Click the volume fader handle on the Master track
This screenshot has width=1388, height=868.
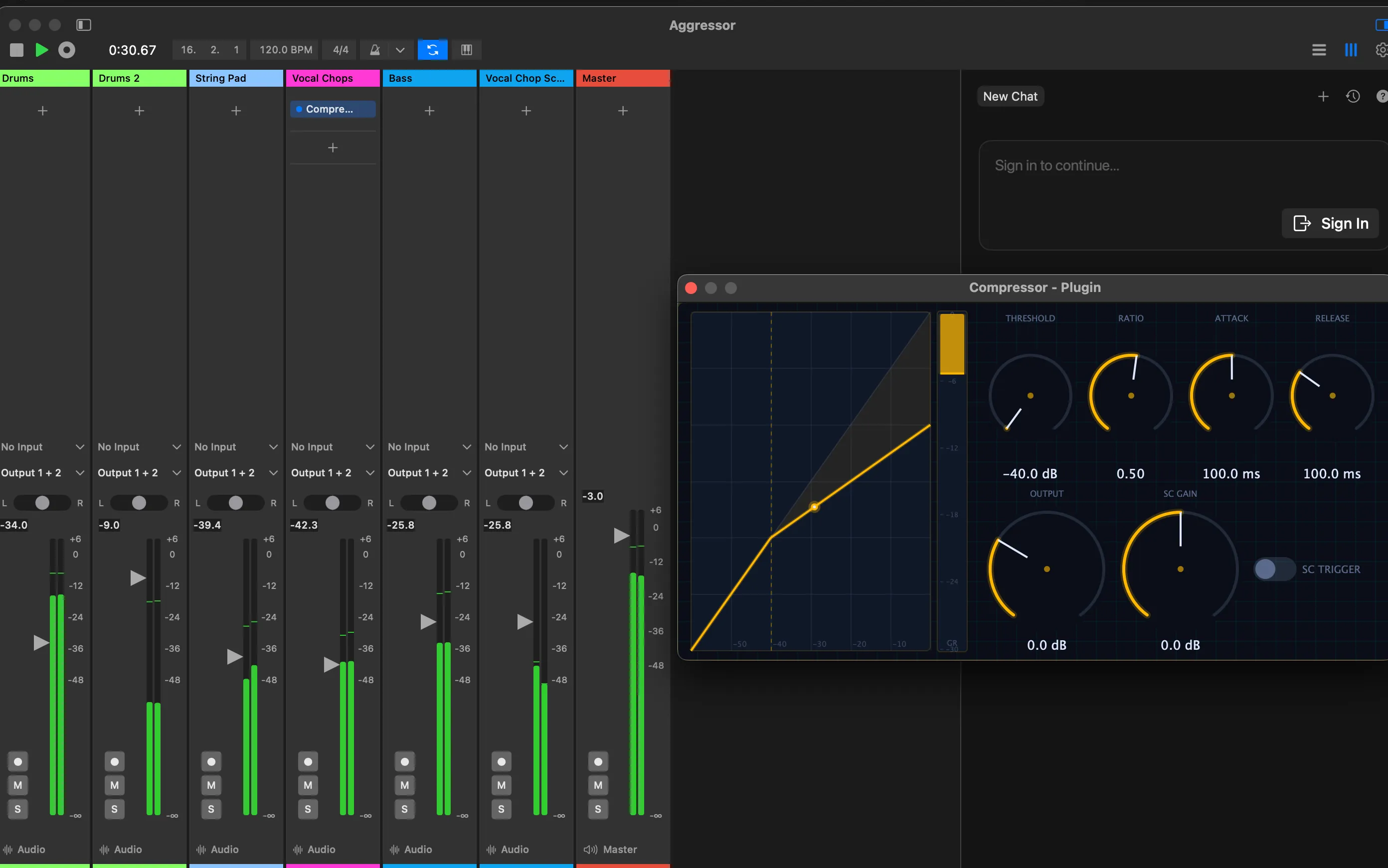pyautogui.click(x=621, y=535)
